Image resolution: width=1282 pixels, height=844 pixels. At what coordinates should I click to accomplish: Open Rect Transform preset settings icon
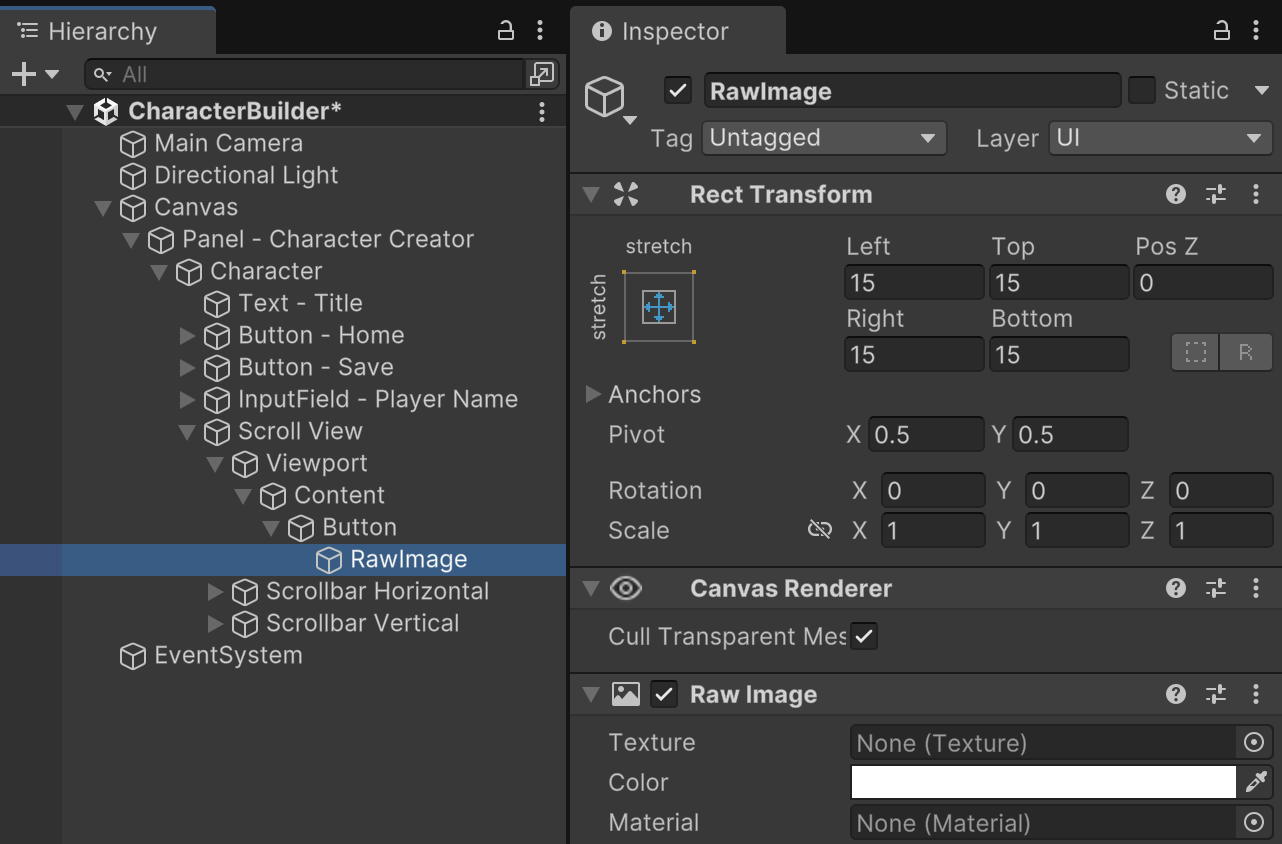[x=1216, y=195]
